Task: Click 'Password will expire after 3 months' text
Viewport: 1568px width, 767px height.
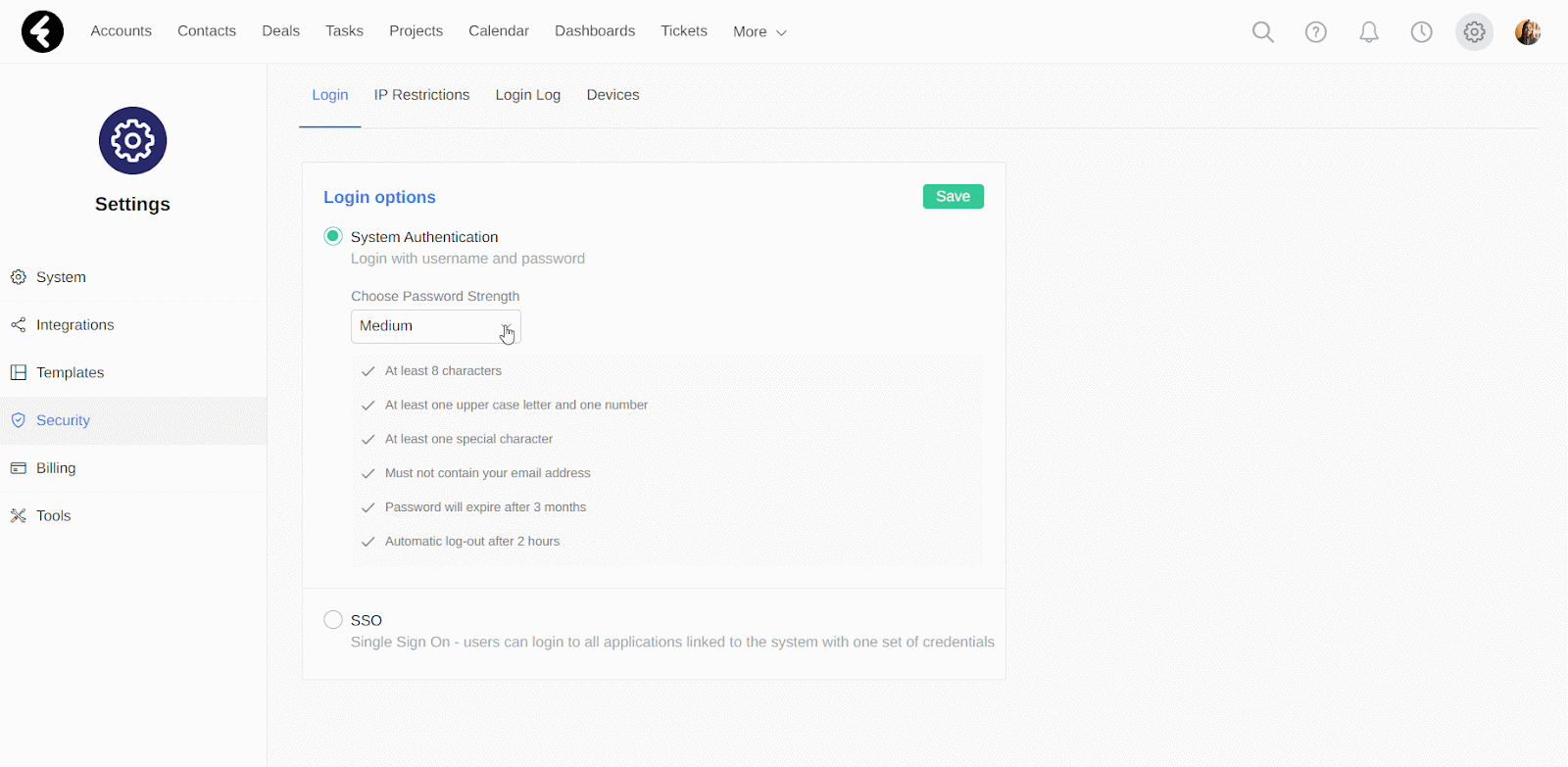Action: 485,507
